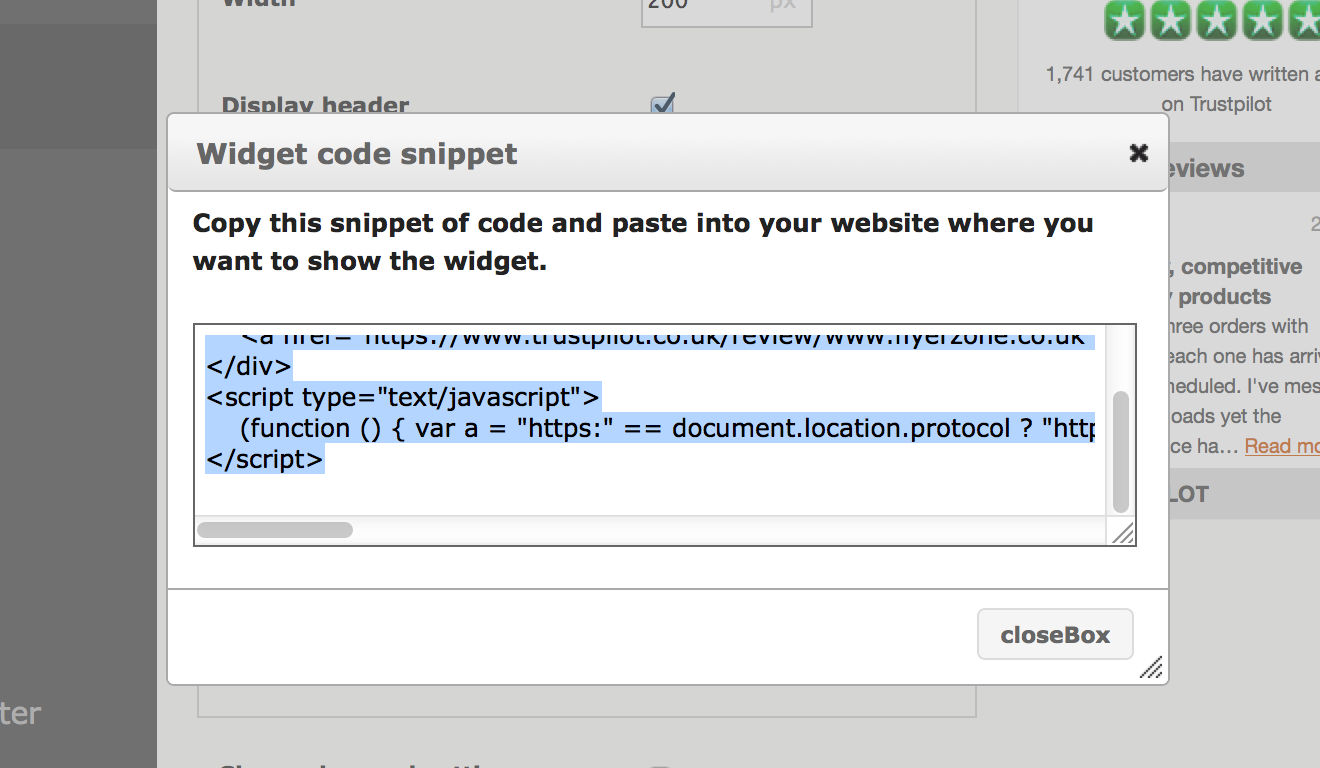Click the "Copy this snippet of code" instruction
This screenshot has height=768, width=1320.
tap(643, 242)
